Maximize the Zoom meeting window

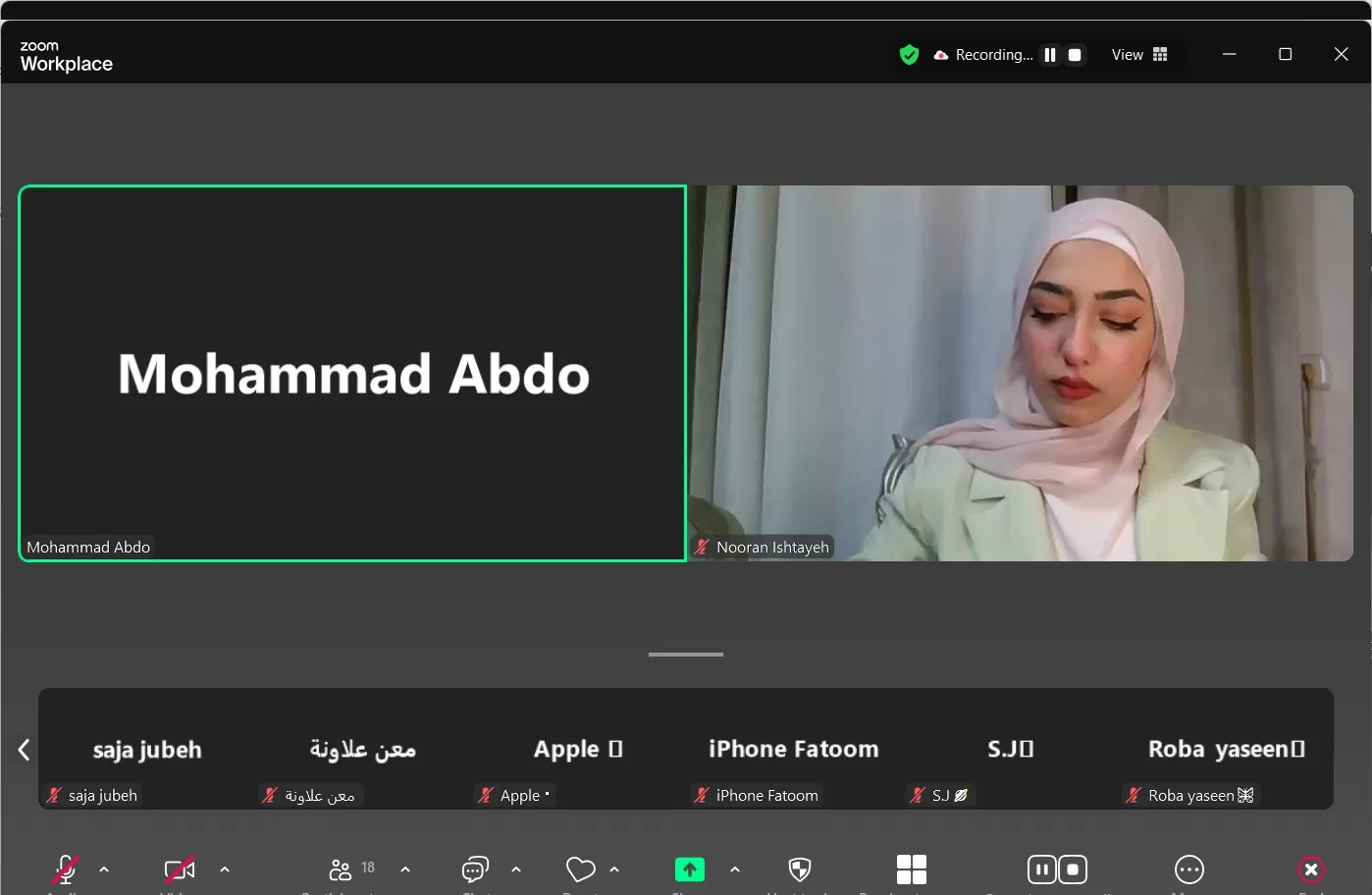pyautogui.click(x=1285, y=54)
